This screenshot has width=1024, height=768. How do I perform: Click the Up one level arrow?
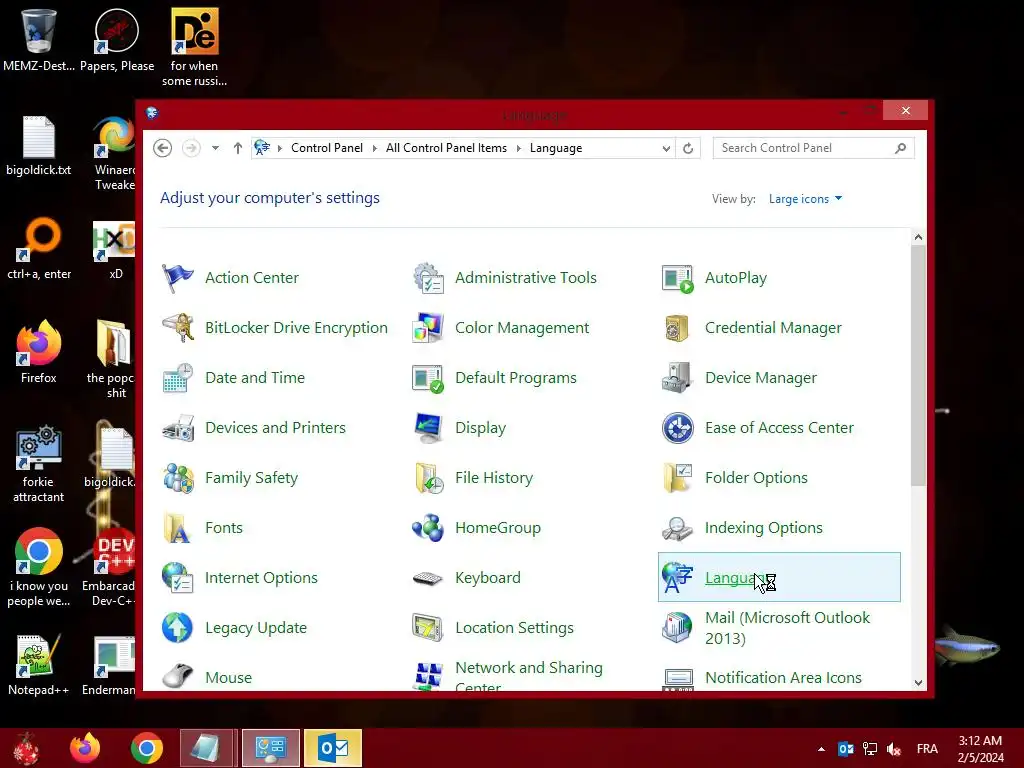point(238,148)
